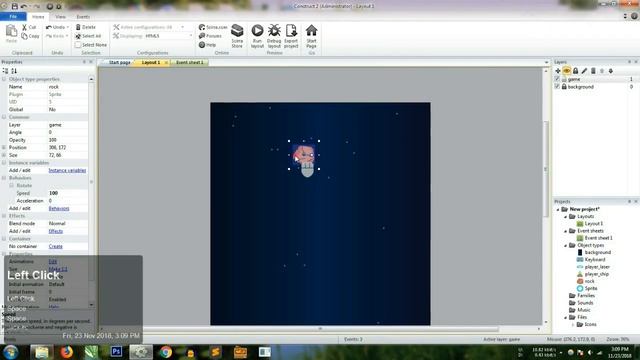Click the Save icon in title bar

pos(15,6)
